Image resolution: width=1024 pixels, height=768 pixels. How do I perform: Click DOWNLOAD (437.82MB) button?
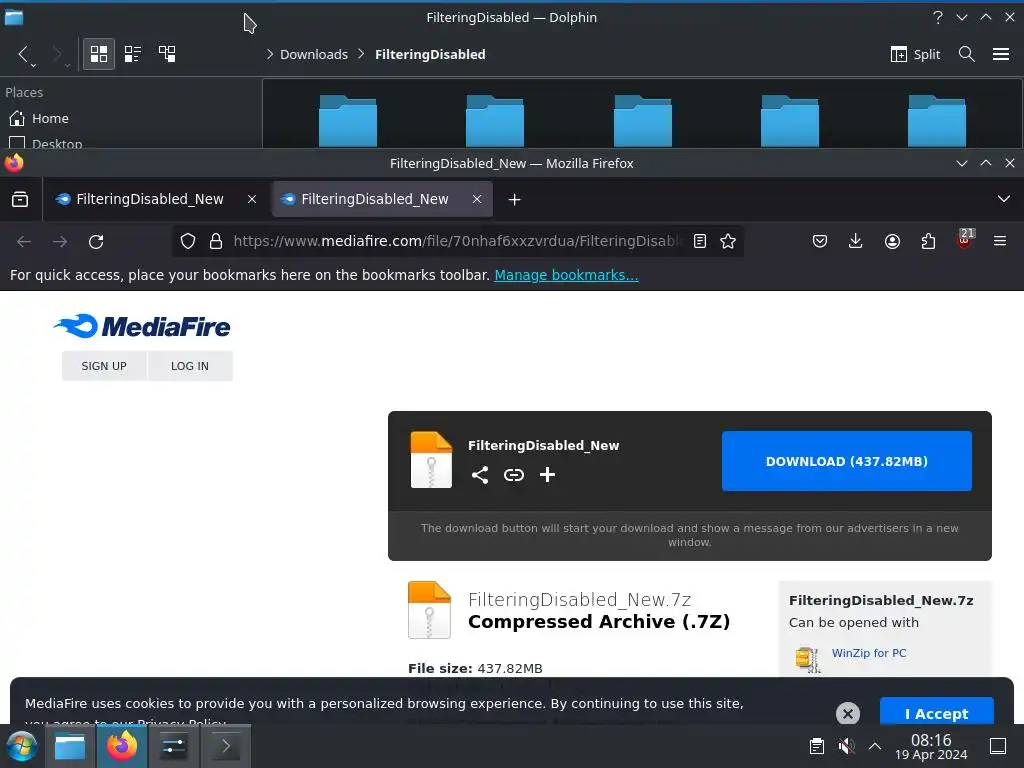[846, 461]
